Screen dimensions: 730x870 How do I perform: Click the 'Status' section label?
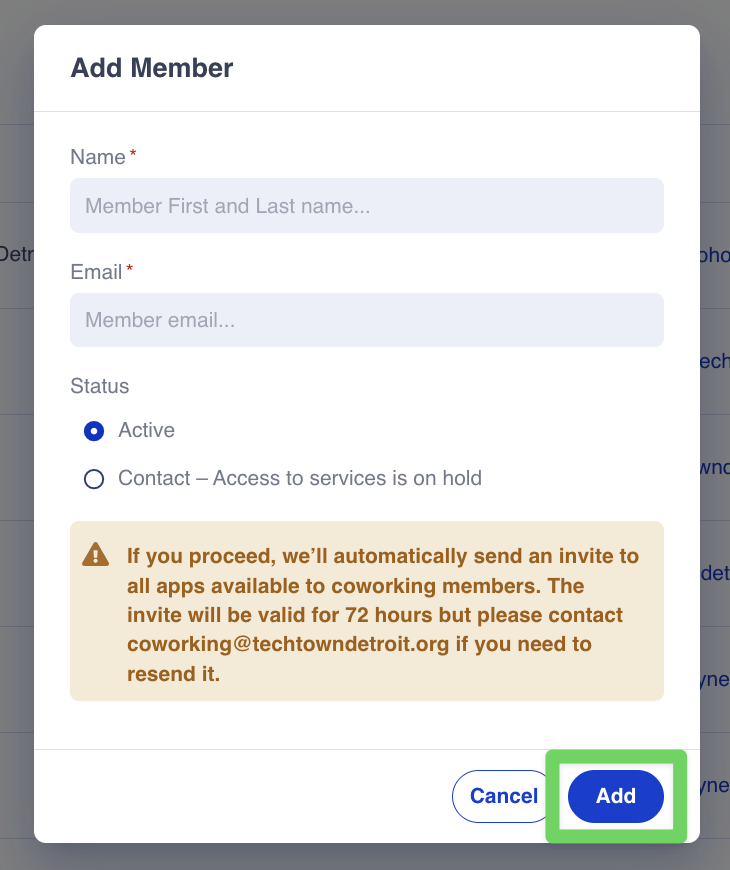click(x=99, y=386)
